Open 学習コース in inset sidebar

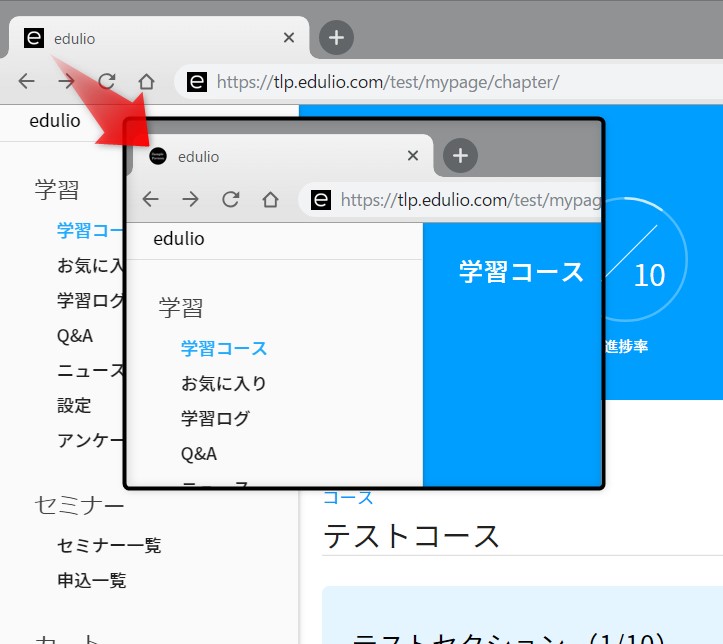224,348
